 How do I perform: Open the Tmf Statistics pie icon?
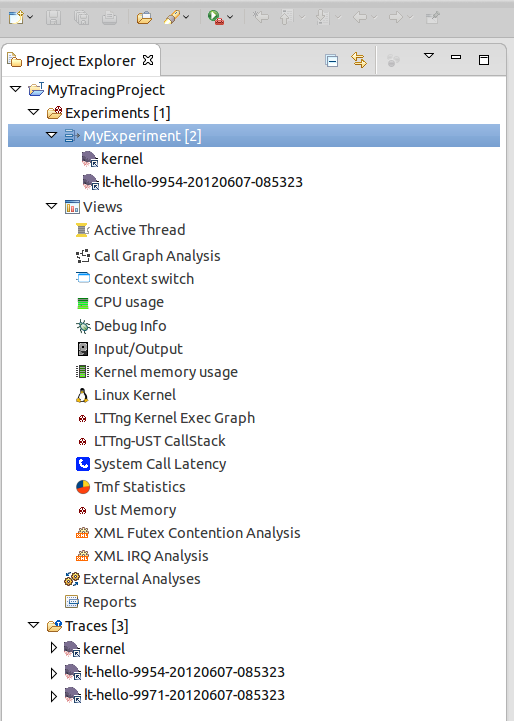click(x=83, y=487)
